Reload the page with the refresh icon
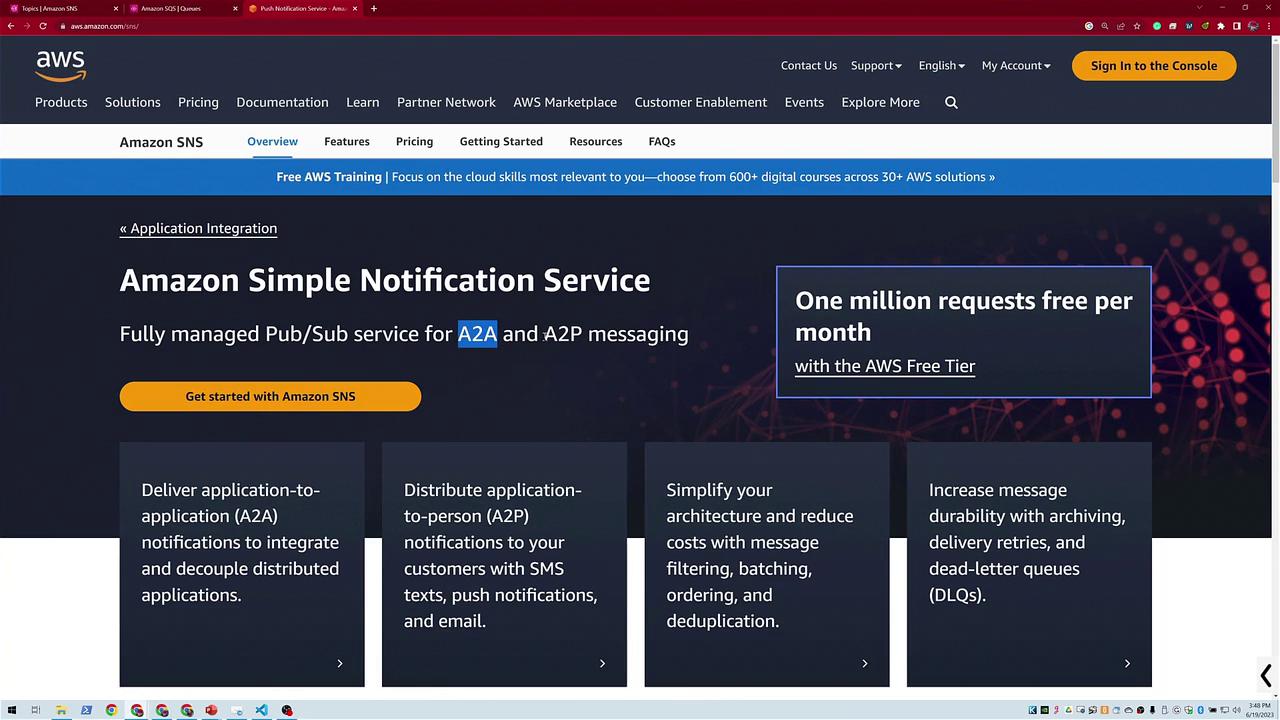This screenshot has width=1280, height=720. coord(43,26)
